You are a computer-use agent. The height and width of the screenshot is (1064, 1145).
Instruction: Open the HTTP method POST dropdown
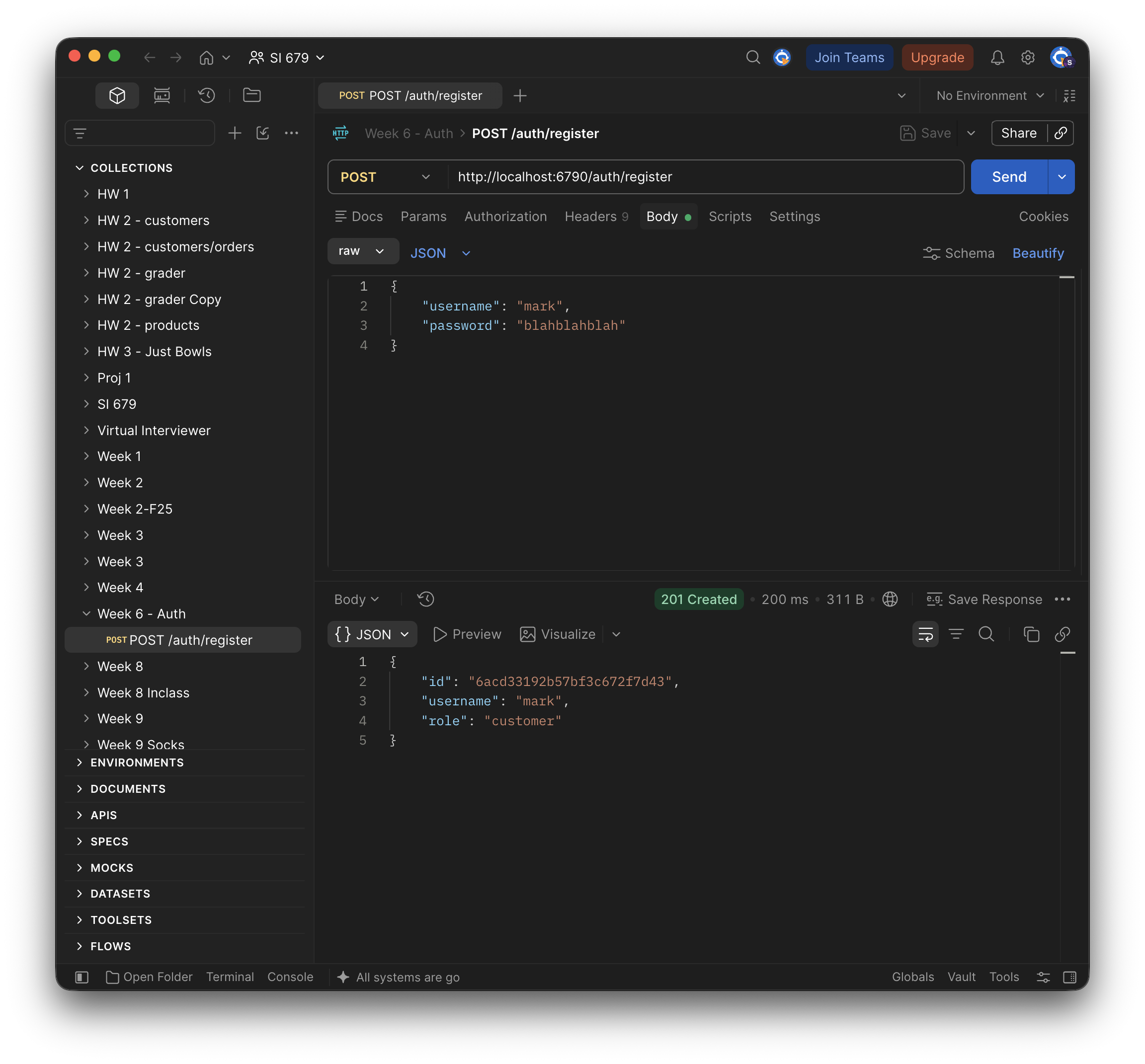(387, 177)
